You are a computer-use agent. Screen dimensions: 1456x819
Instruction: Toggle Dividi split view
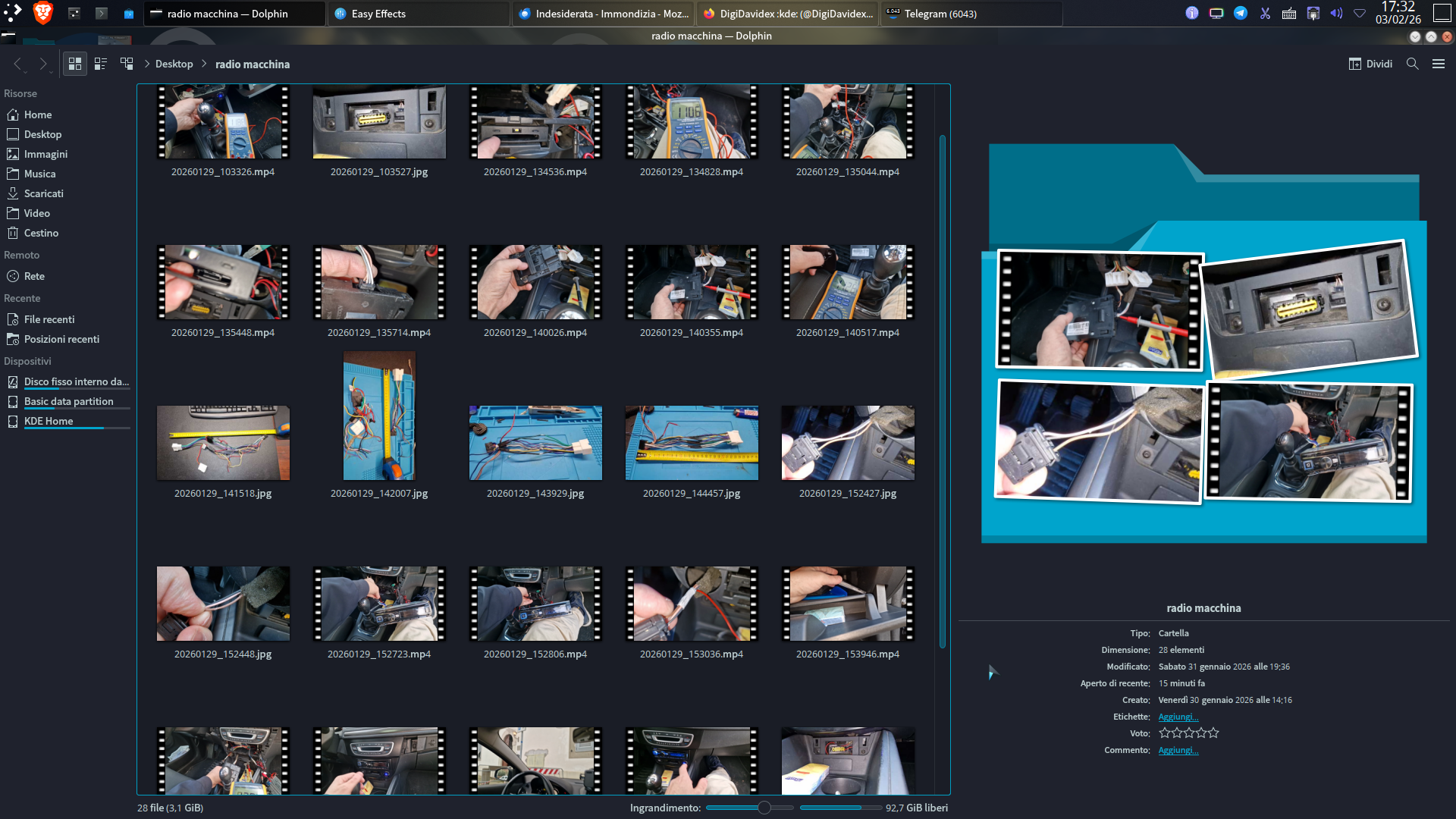(1370, 64)
